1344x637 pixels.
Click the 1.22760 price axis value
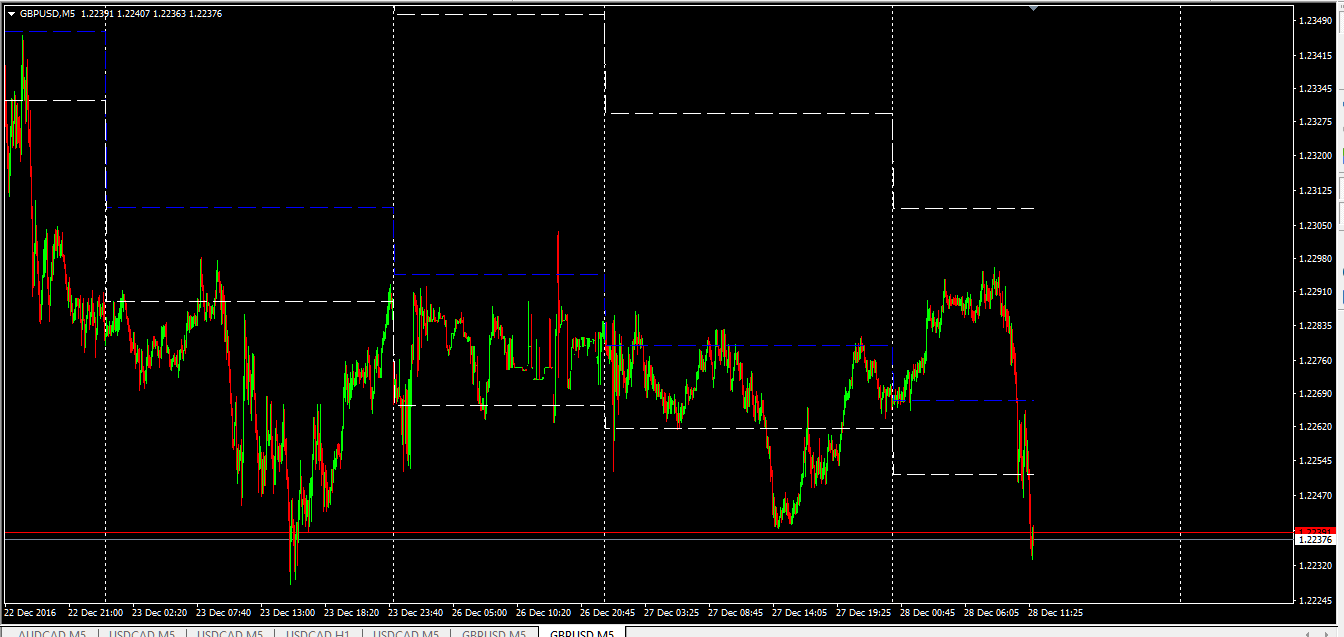1315,360
